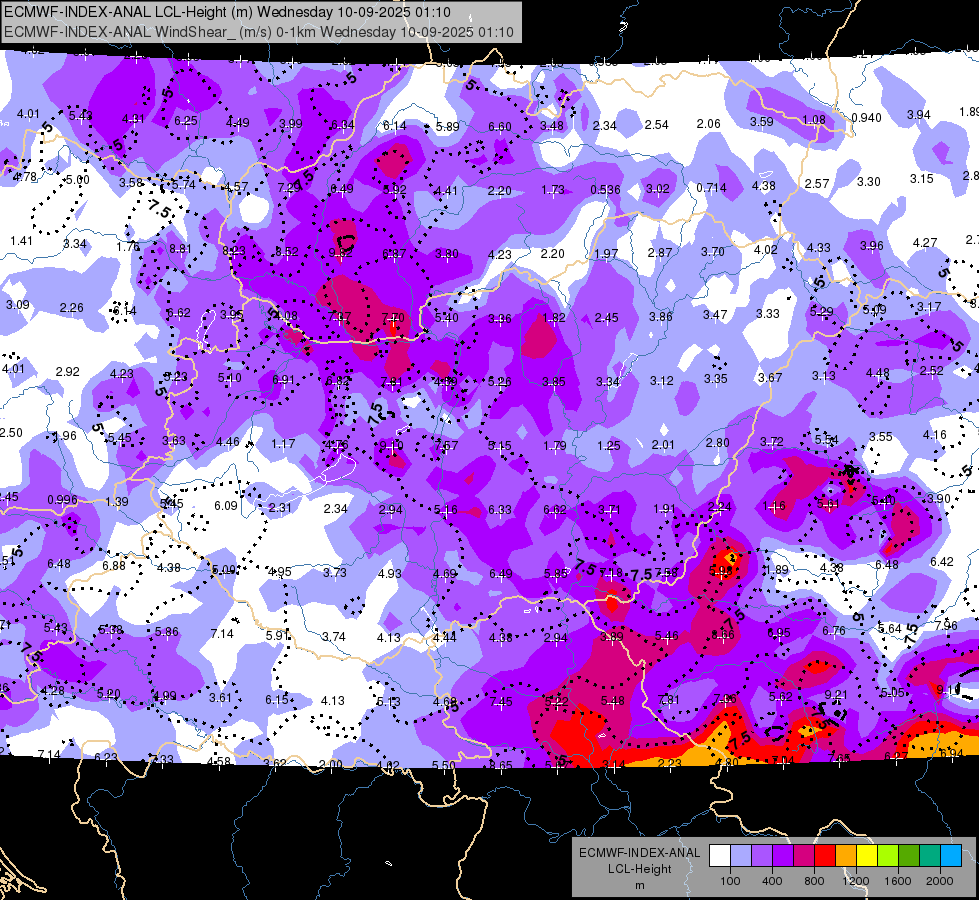Click the light lavender legend swatch
This screenshot has height=900, width=979.
(x=741, y=856)
